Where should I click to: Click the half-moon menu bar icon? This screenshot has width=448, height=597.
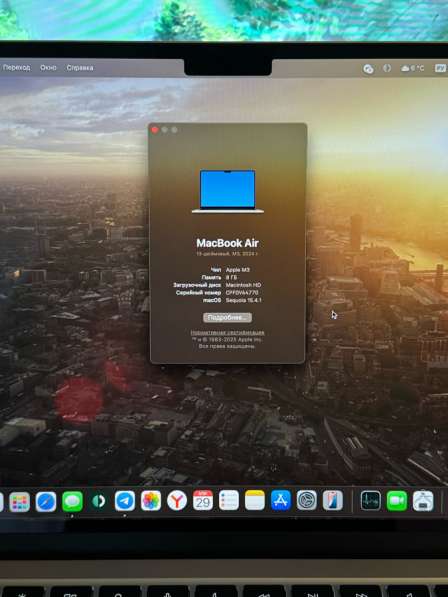point(387,68)
